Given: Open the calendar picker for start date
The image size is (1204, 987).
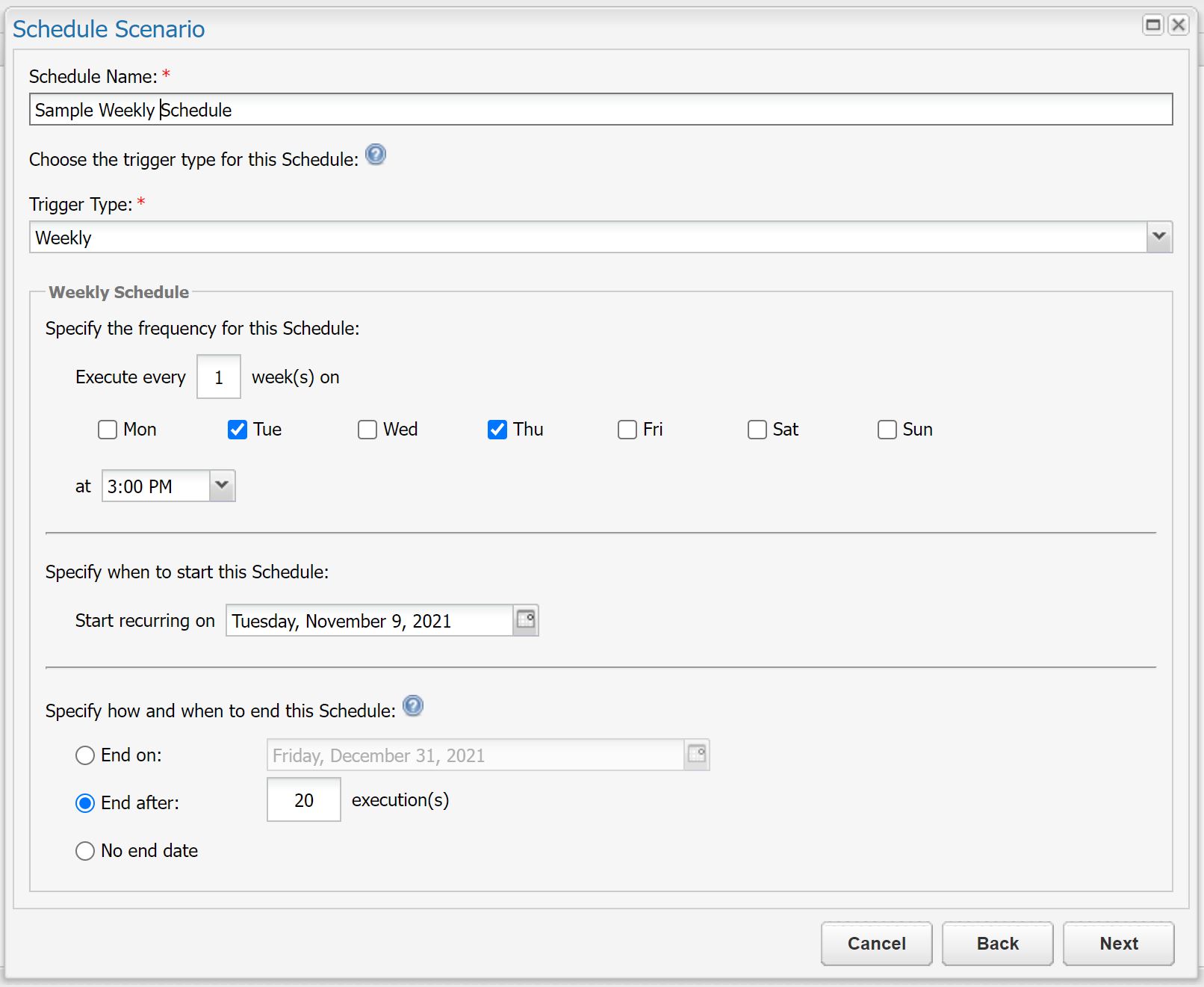Looking at the screenshot, I should [526, 620].
